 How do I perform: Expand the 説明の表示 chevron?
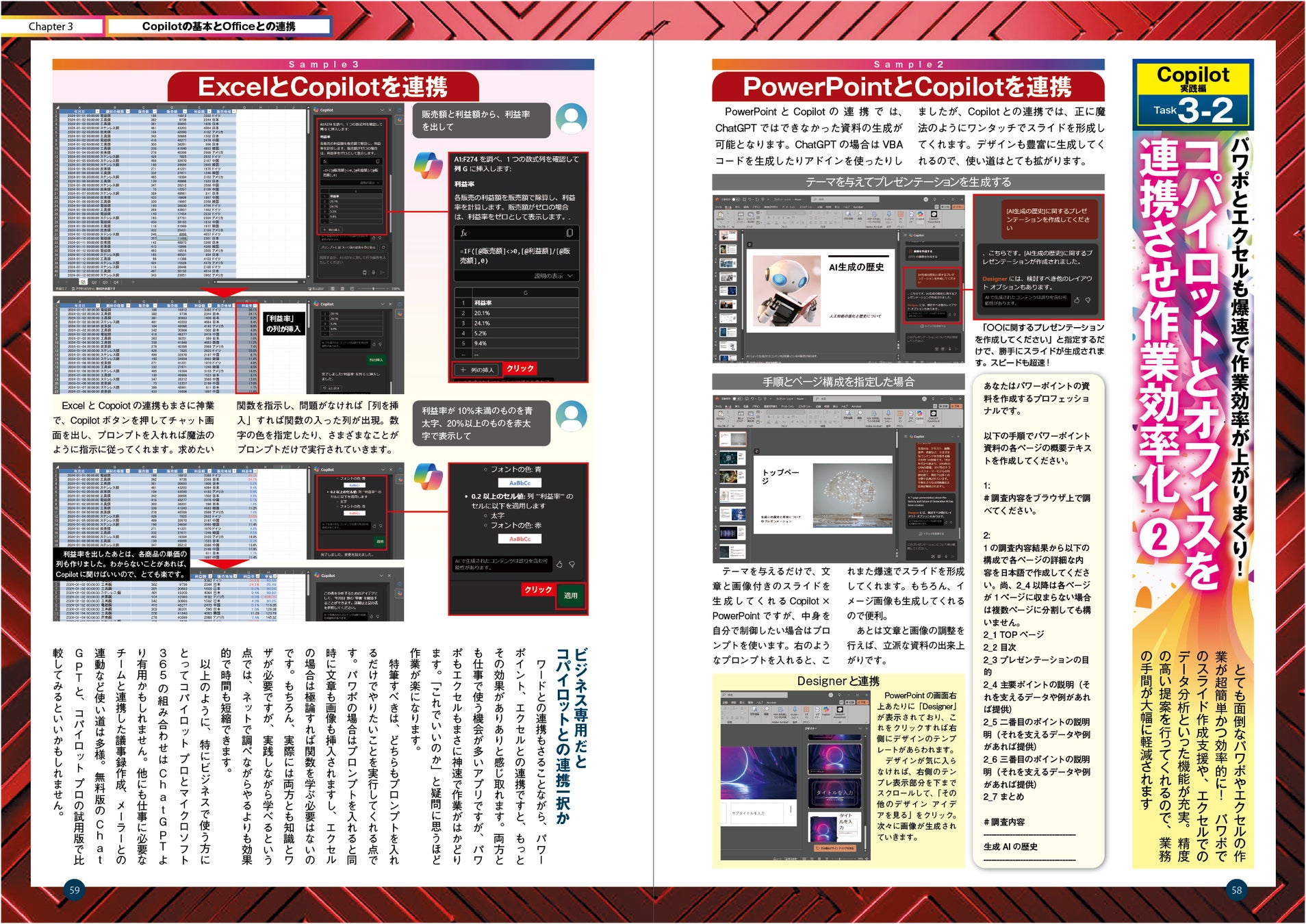(569, 276)
